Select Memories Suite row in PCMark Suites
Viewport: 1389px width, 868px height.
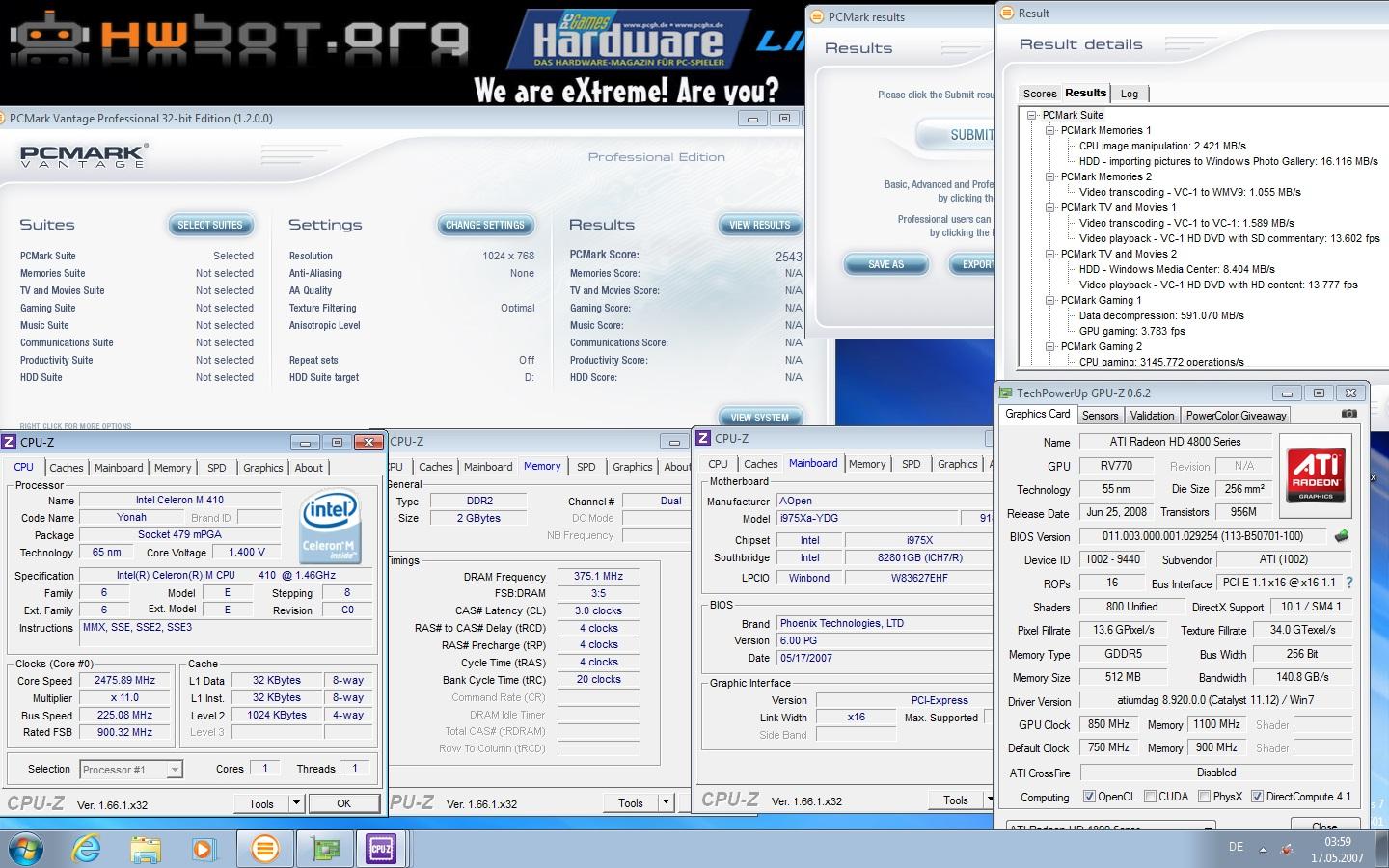137,273
